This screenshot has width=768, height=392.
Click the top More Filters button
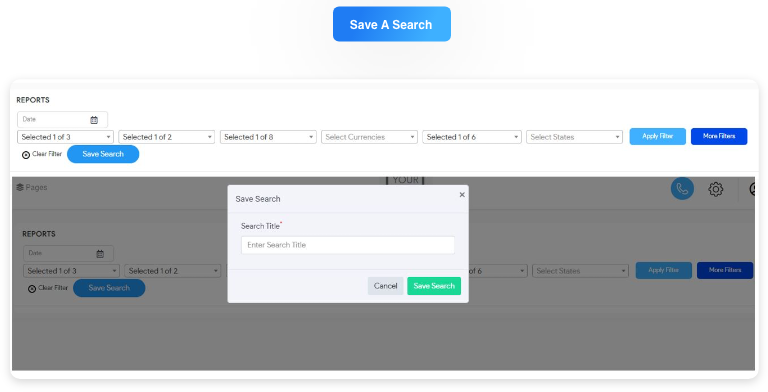point(719,136)
